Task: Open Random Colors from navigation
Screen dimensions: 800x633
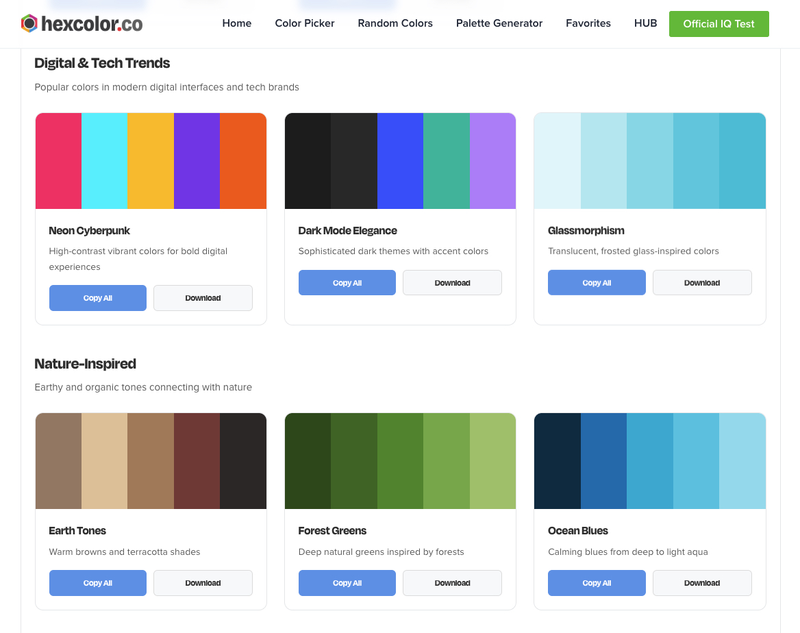Action: [395, 23]
